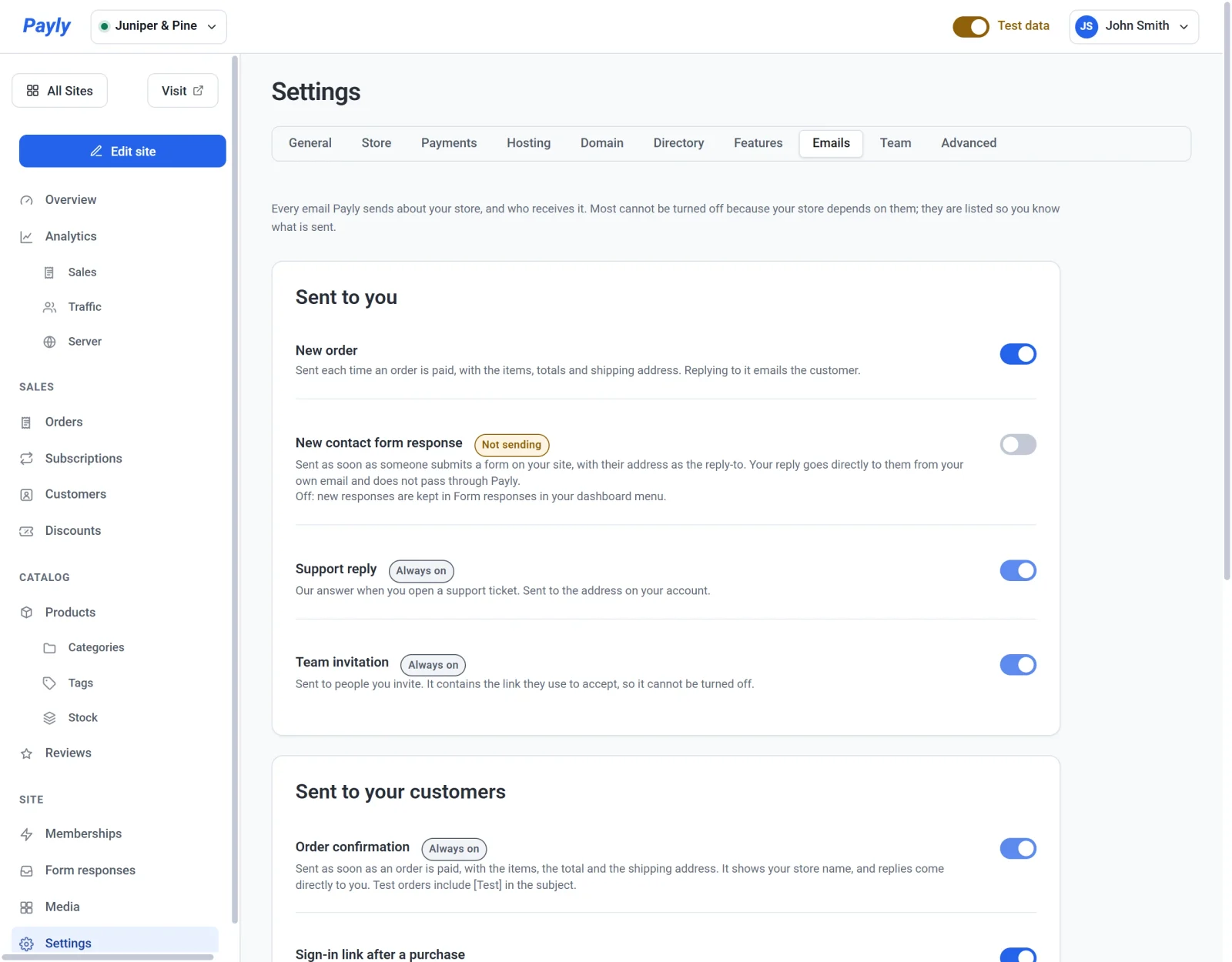The height and width of the screenshot is (962, 1232).
Task: Click the Subscriptions repeat icon
Action: coord(26,459)
